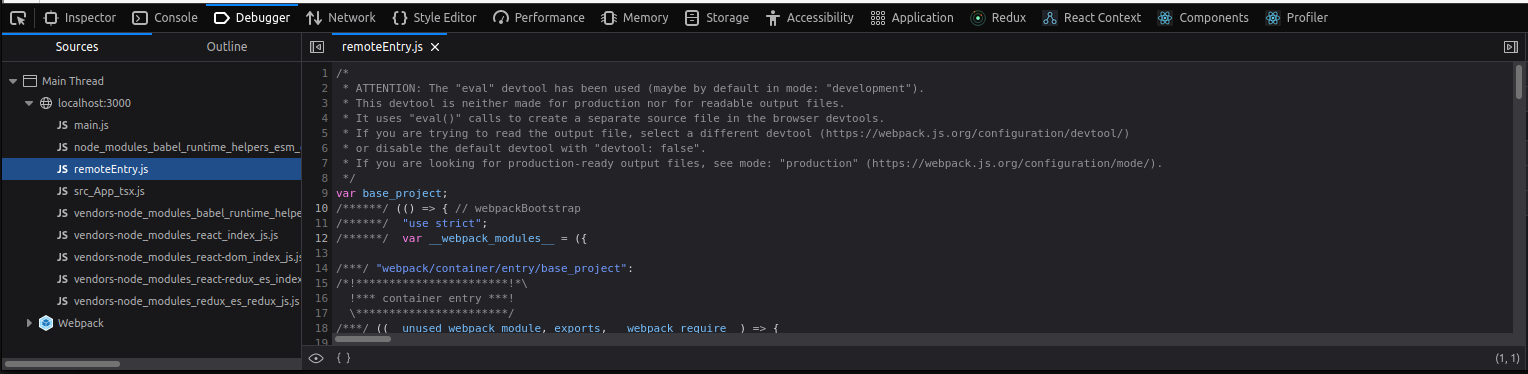Click the editor vertical scrollbar
1528x374 pixels.
[1520, 82]
